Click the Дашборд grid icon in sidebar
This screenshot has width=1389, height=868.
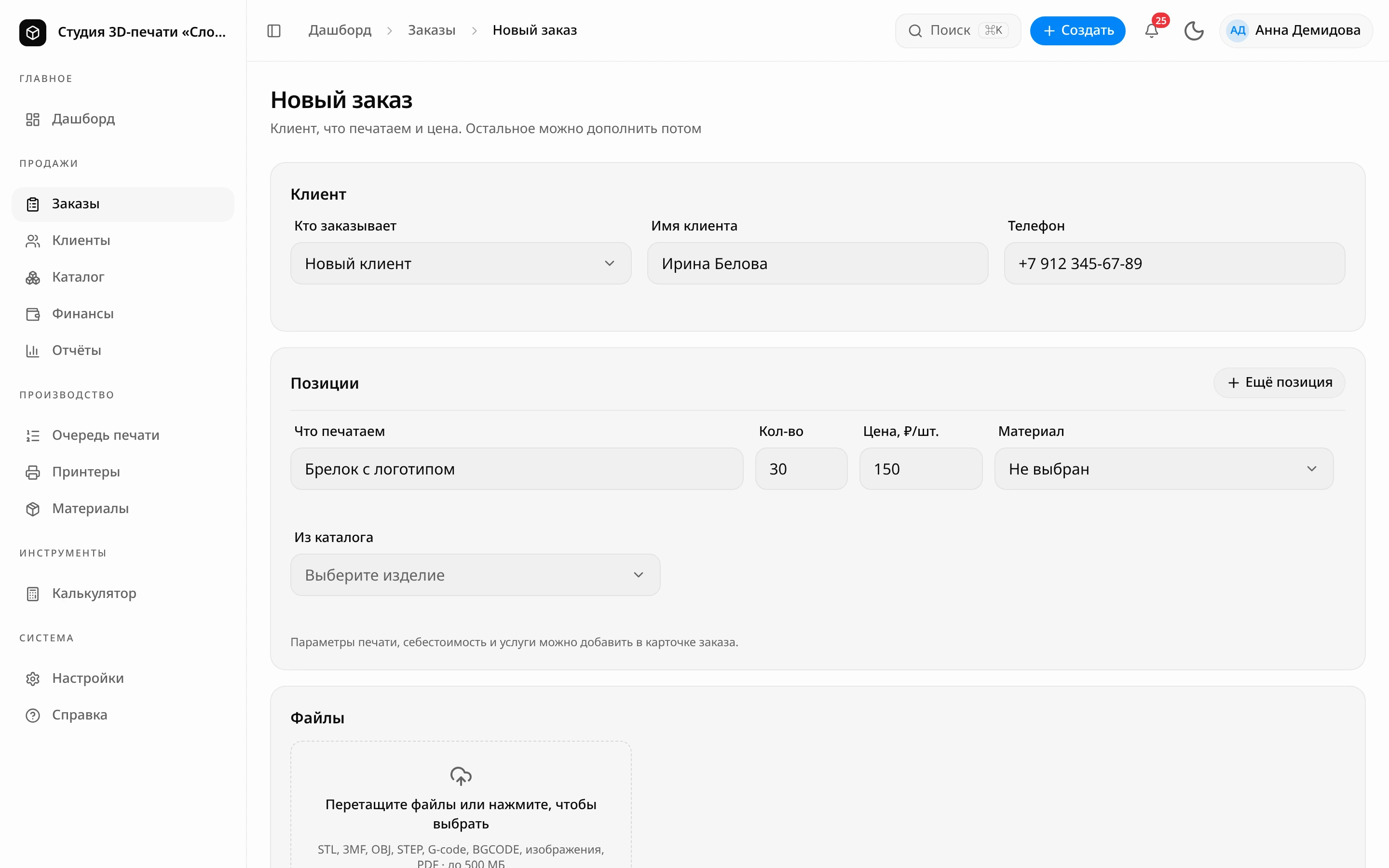33,119
